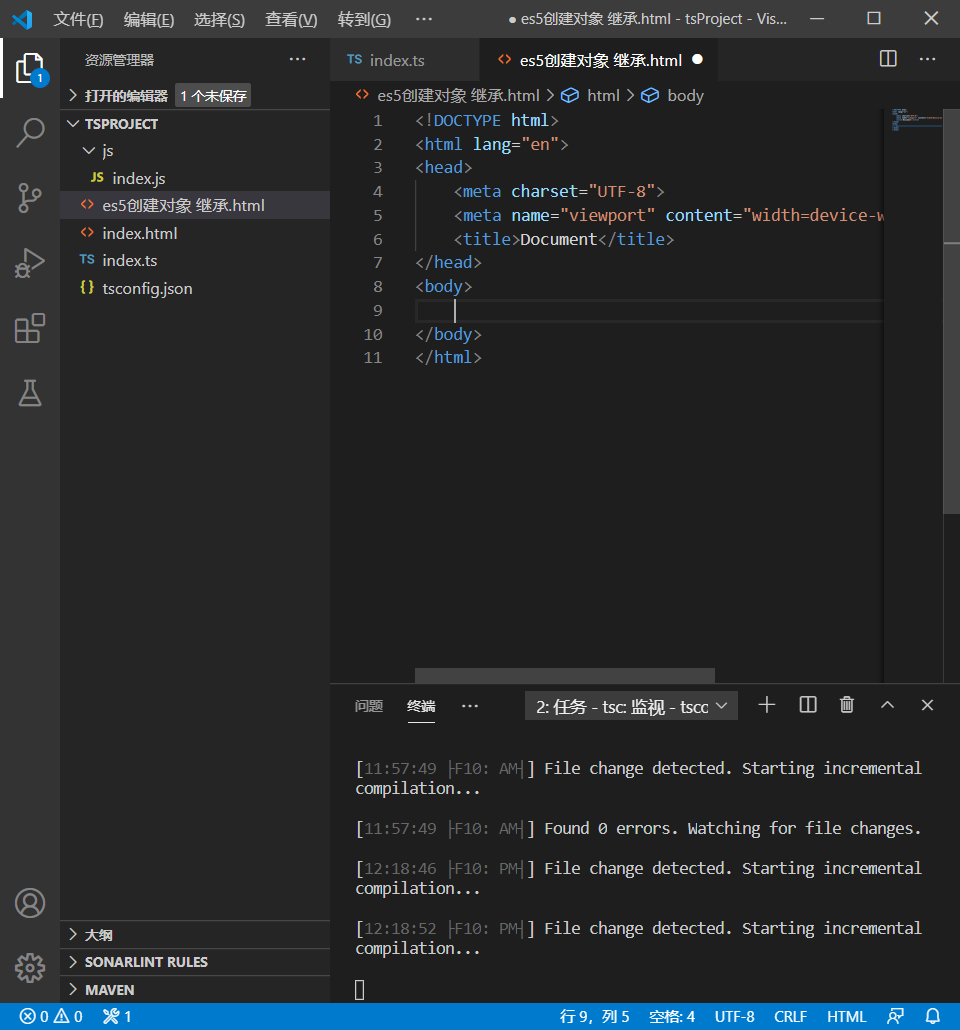This screenshot has width=960, height=1030.
Task: Open 文件(F) menu
Action: (x=78, y=20)
